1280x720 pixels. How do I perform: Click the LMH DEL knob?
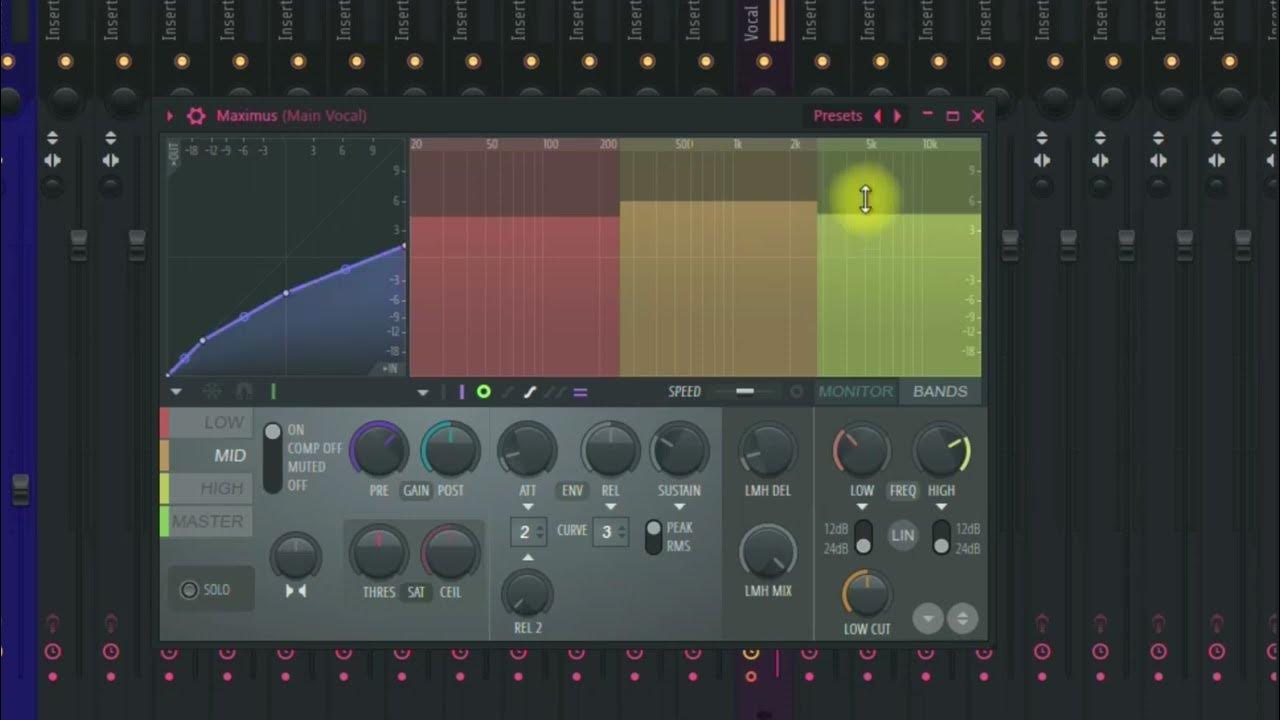[768, 449]
